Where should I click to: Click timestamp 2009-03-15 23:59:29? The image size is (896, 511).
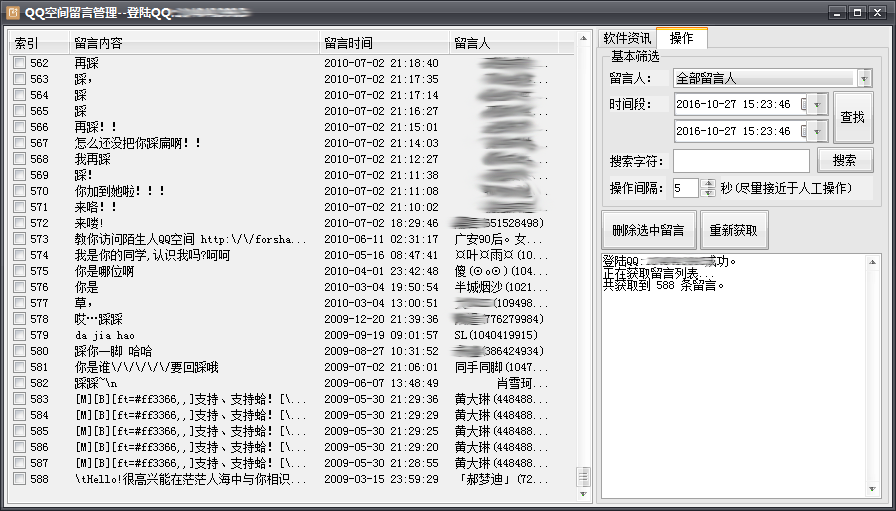[x=381, y=479]
